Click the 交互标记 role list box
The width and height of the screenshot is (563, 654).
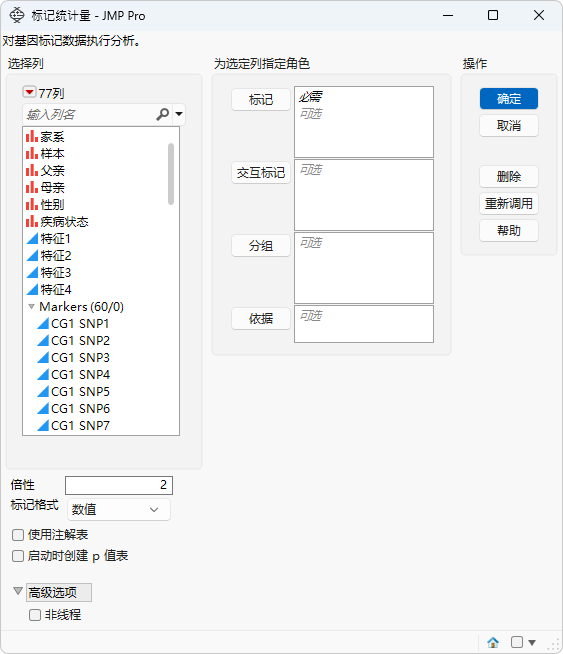tap(364, 195)
